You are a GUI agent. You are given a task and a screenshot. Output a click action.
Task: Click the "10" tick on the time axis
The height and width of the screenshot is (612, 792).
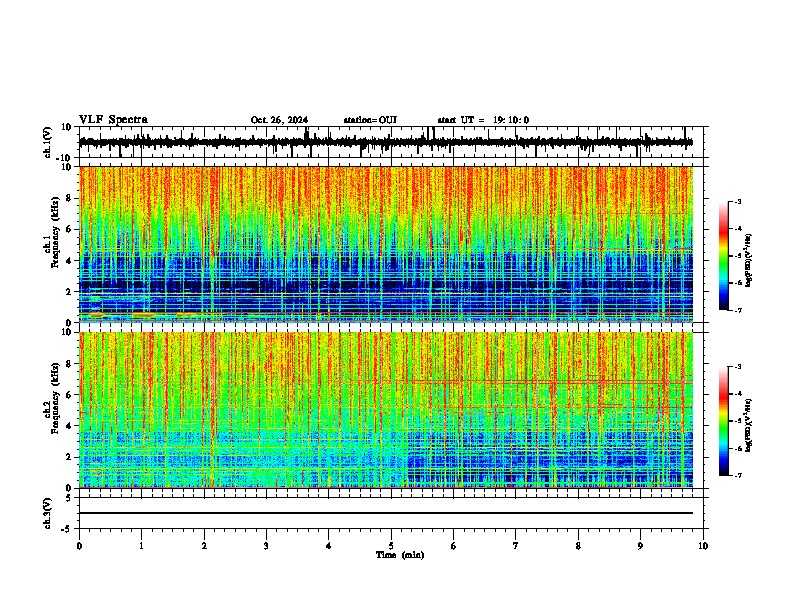click(x=703, y=546)
